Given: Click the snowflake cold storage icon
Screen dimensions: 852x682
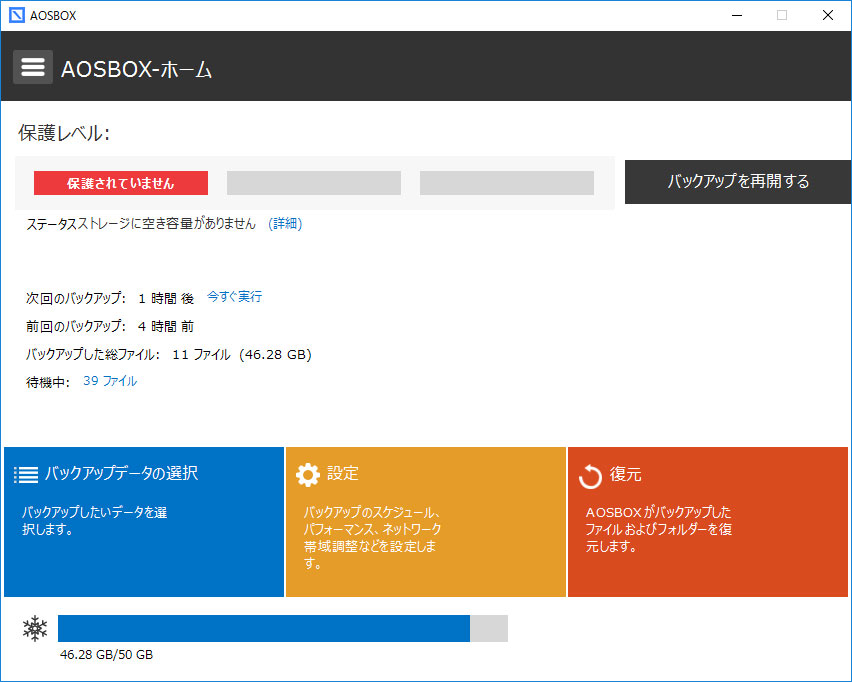Looking at the screenshot, I should pos(35,628).
